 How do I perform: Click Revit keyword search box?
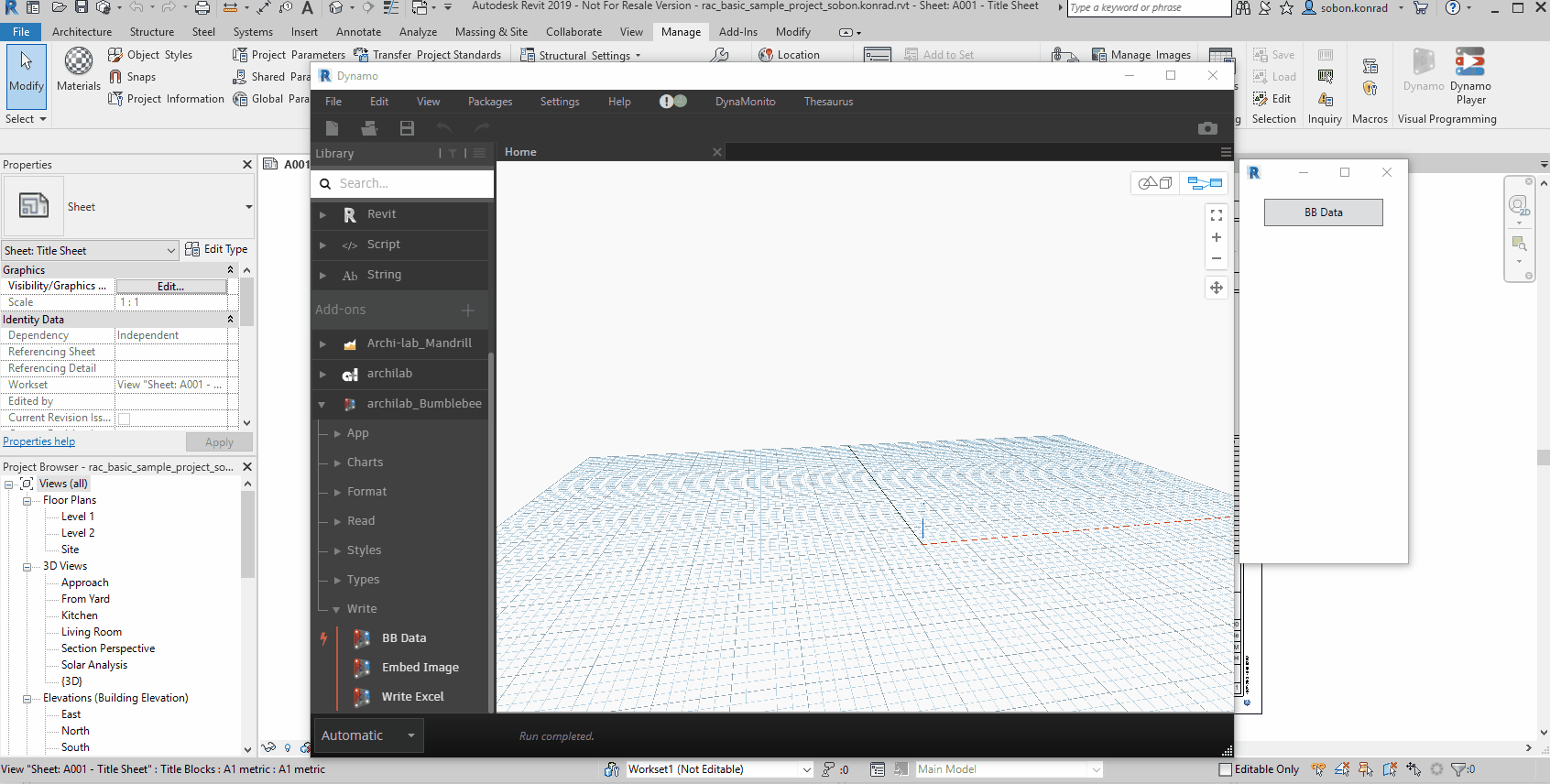[1149, 8]
